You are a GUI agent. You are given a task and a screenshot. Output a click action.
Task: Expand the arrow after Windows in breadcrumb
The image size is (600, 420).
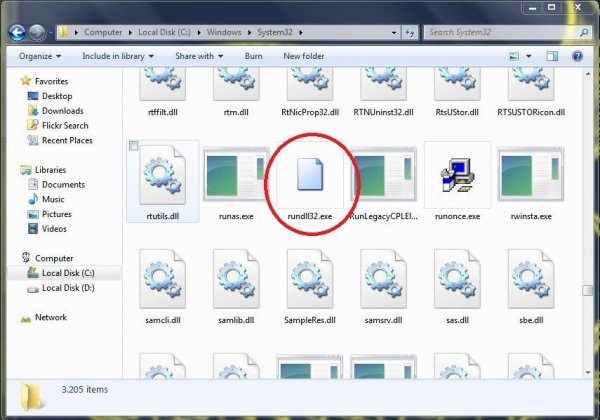[249, 33]
